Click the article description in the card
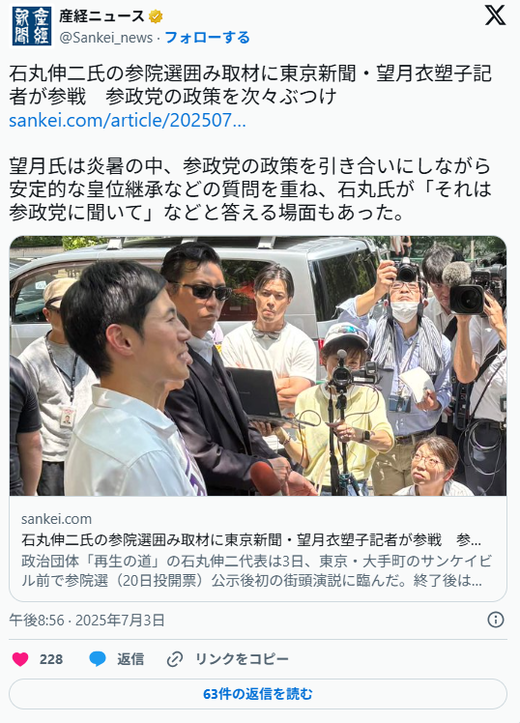The height and width of the screenshot is (723, 520). (256, 571)
